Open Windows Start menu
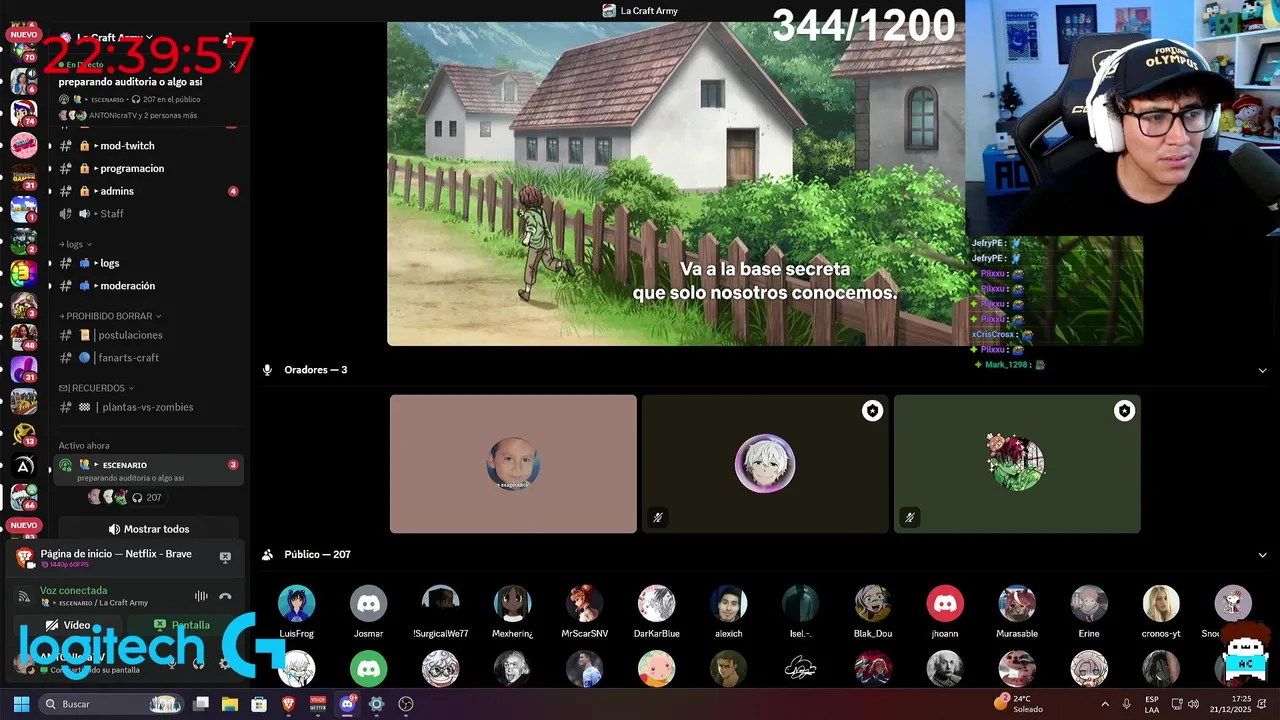The height and width of the screenshot is (720, 1280). pyautogui.click(x=21, y=704)
